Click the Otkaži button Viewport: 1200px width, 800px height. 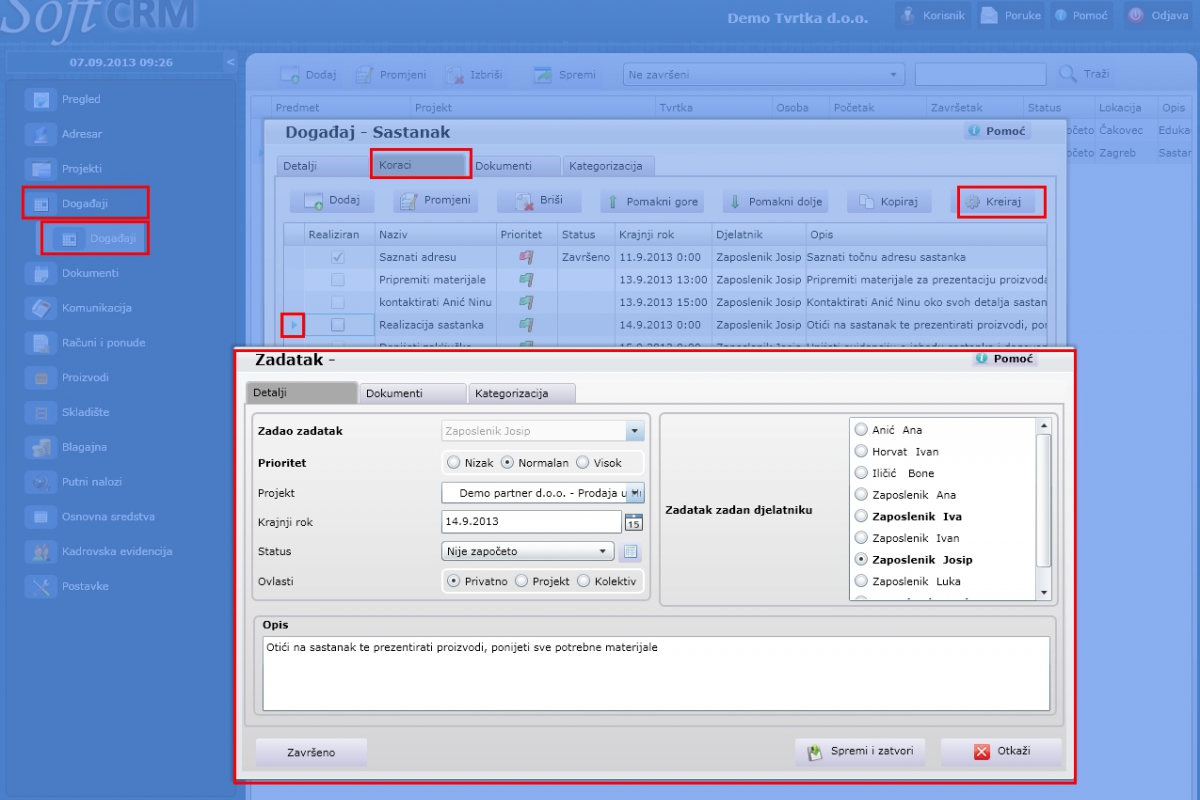pyautogui.click(x=1001, y=751)
